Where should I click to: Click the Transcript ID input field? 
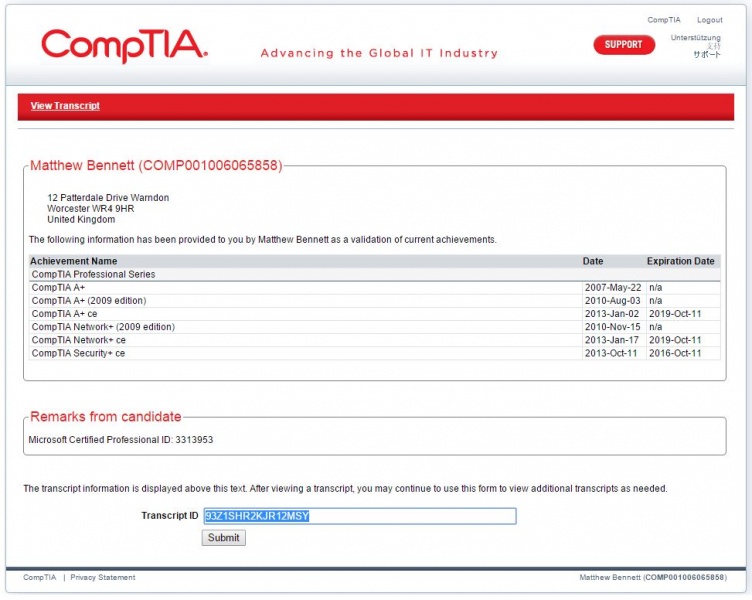[x=360, y=516]
